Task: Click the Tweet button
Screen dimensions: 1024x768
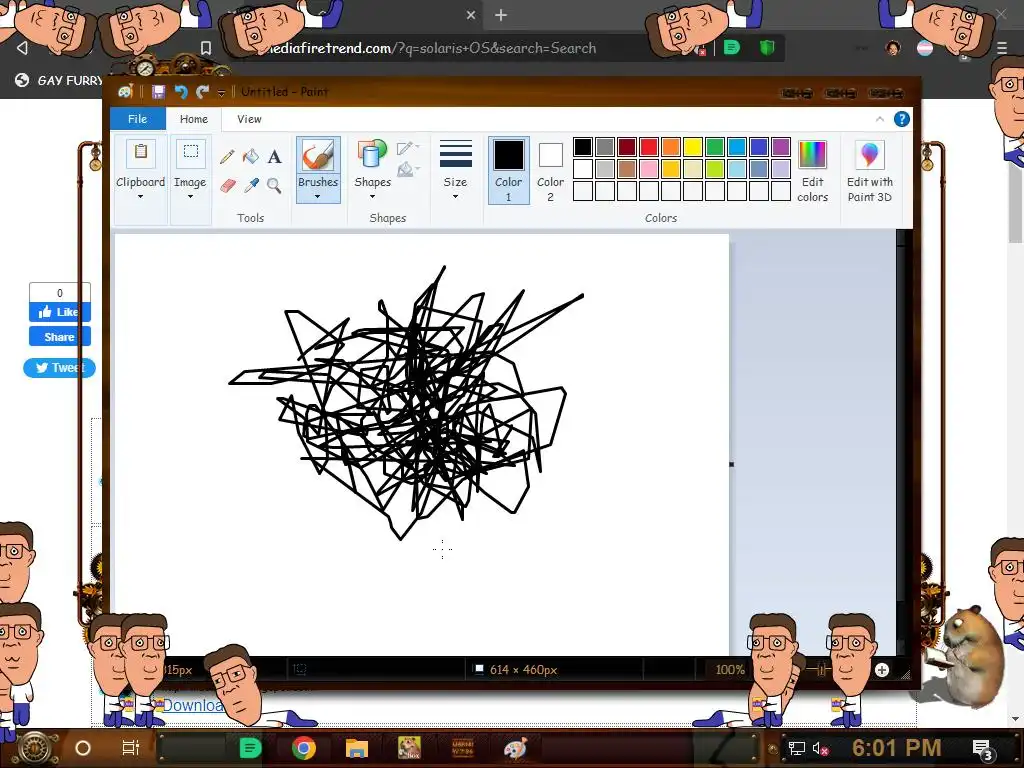Action: (59, 368)
